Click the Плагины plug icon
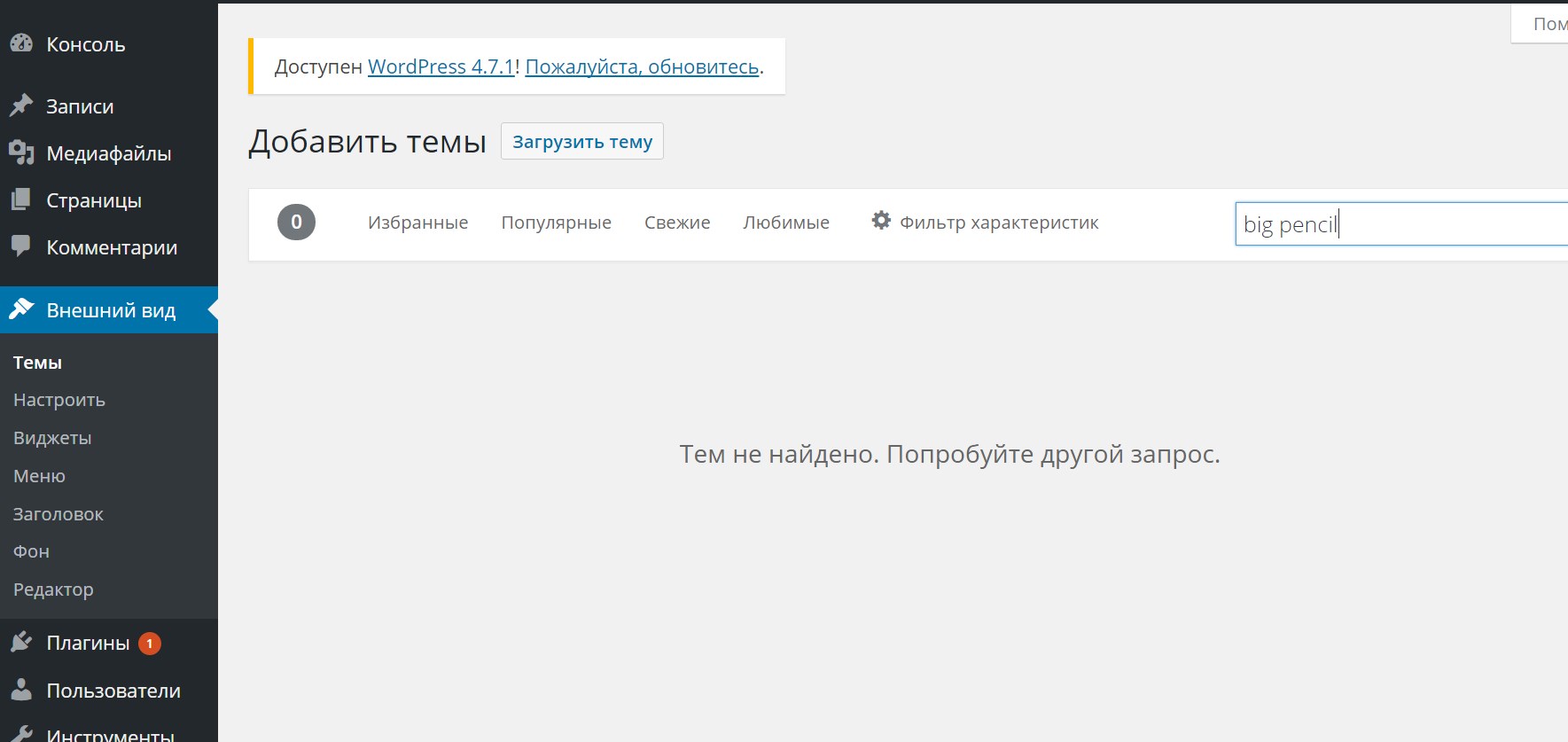This screenshot has width=1568, height=742. click(21, 642)
